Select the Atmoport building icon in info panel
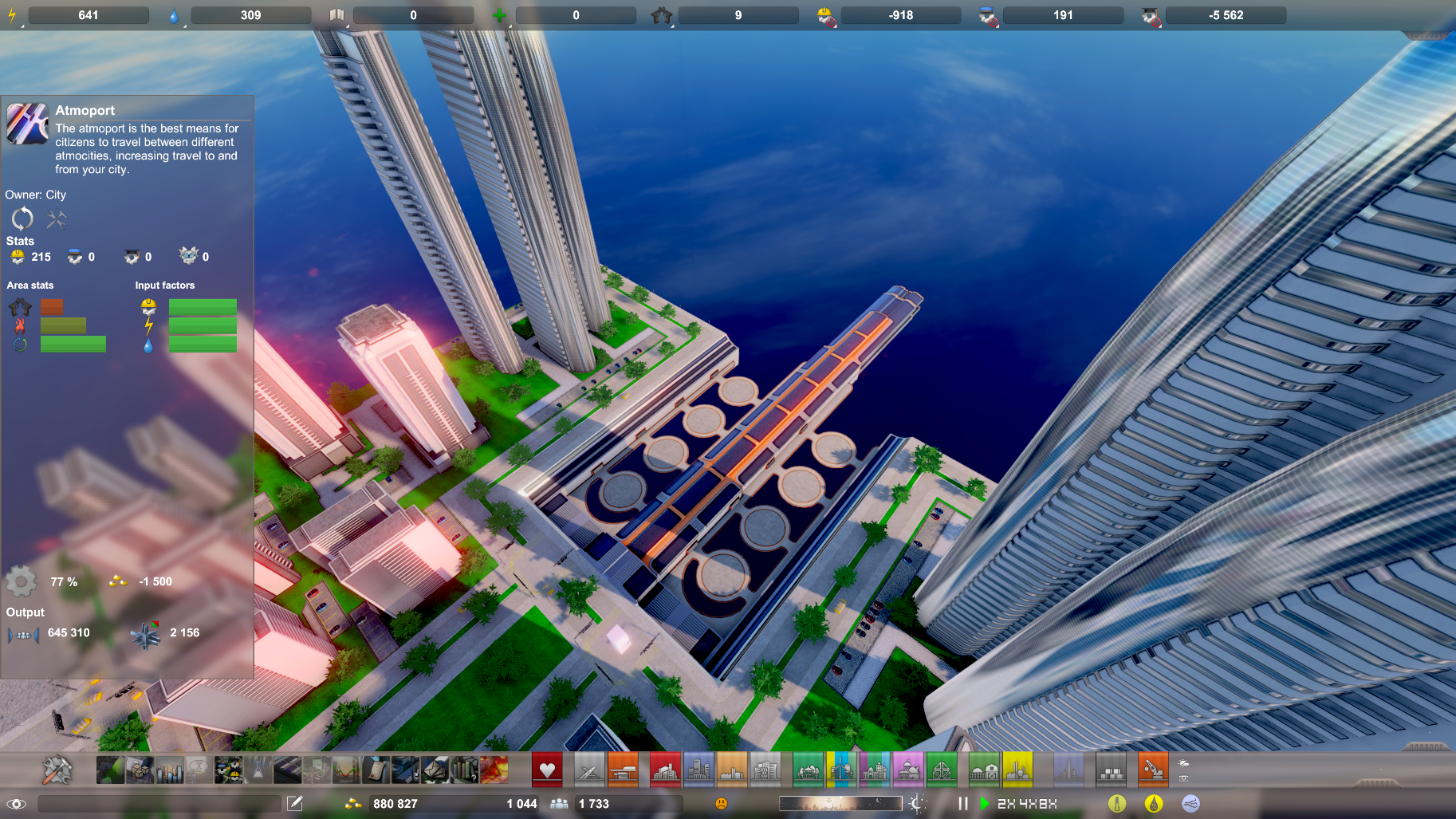Image resolution: width=1456 pixels, height=819 pixels. [x=27, y=124]
